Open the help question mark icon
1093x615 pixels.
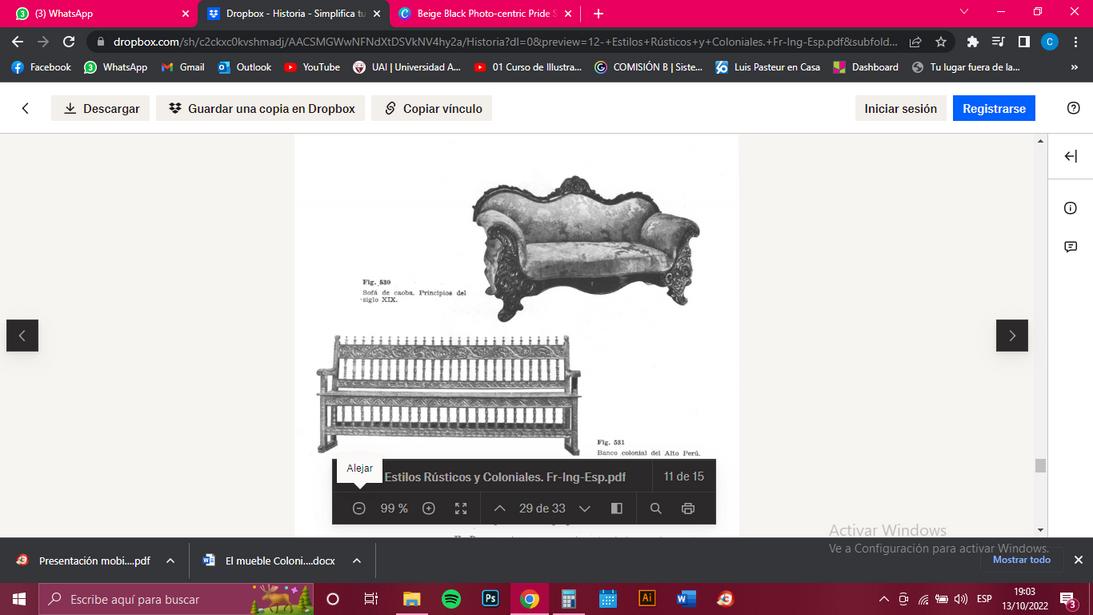(1073, 108)
